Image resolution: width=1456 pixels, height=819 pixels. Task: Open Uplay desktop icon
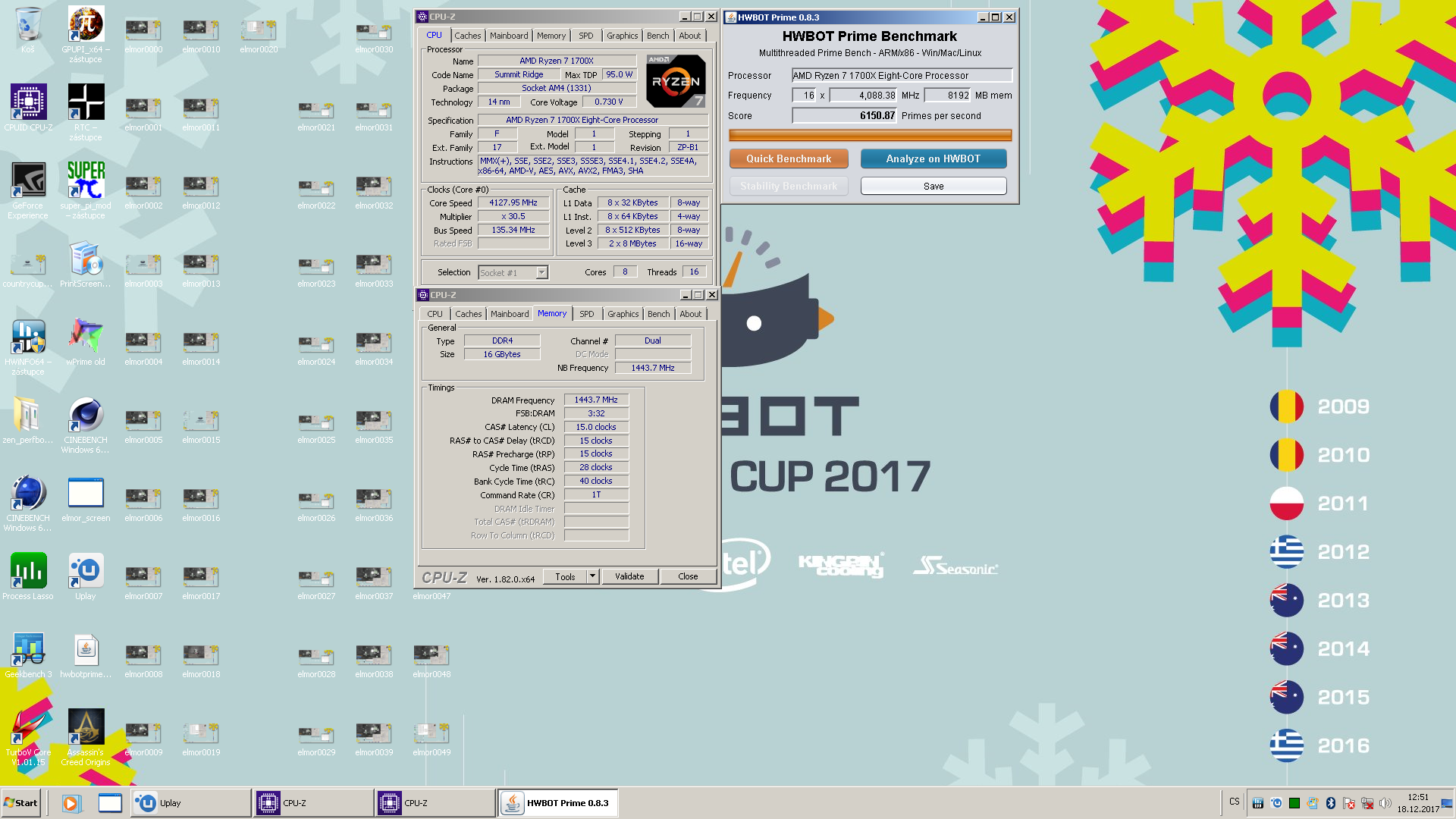pyautogui.click(x=86, y=577)
